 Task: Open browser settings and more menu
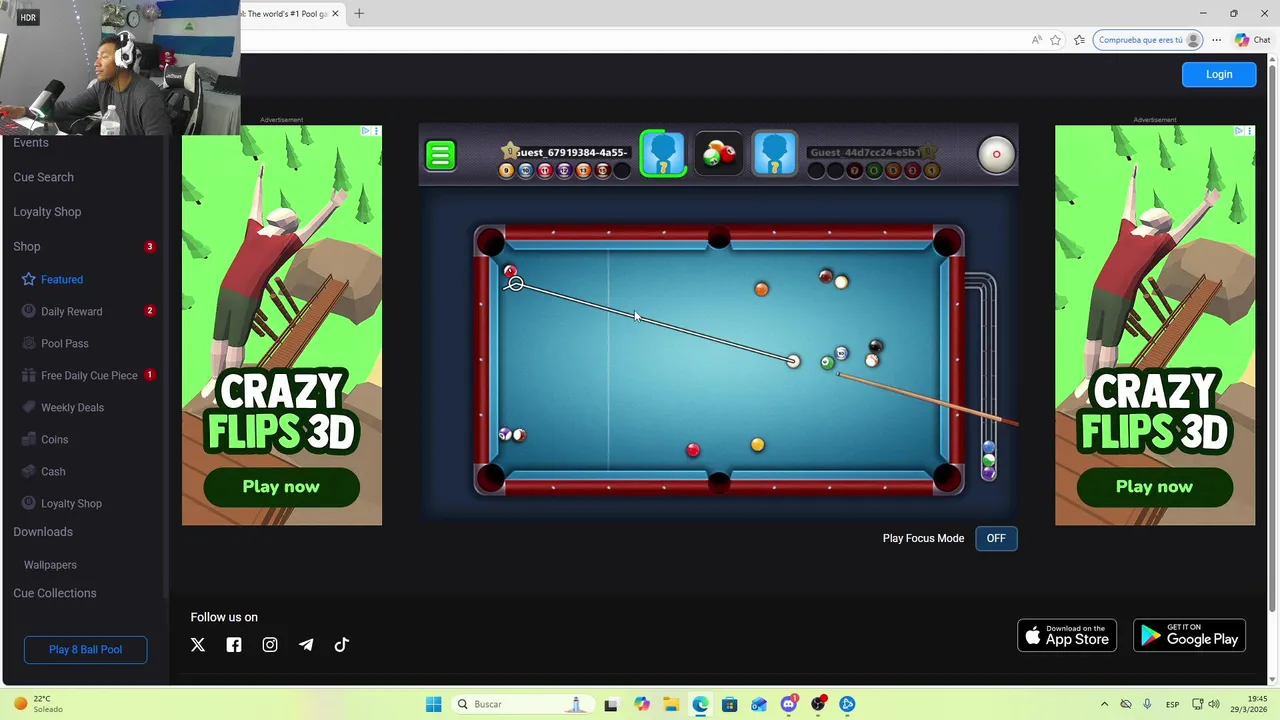click(x=1216, y=40)
